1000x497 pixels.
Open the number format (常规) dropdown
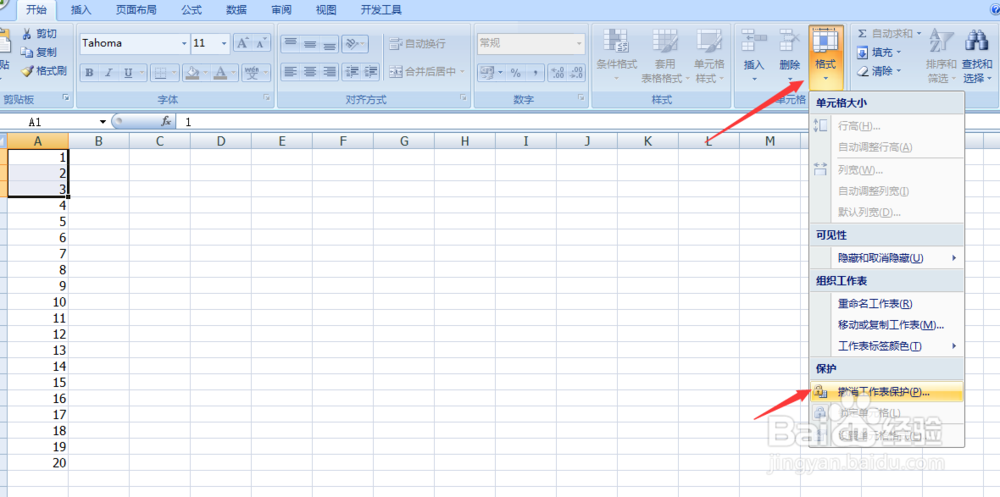(x=580, y=43)
